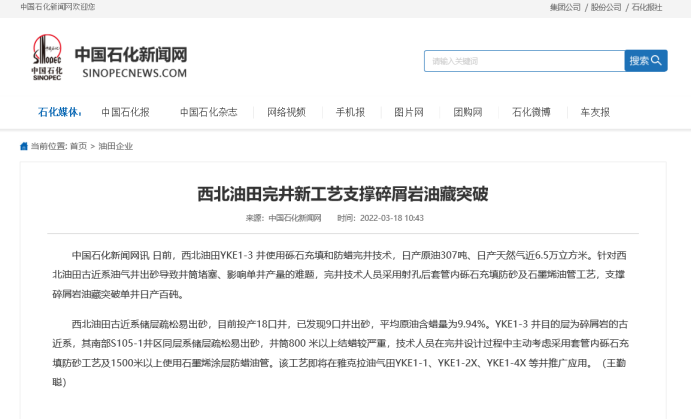Open 车友报 navigation item
Image resolution: width=692 pixels, height=420 pixels.
(595, 112)
